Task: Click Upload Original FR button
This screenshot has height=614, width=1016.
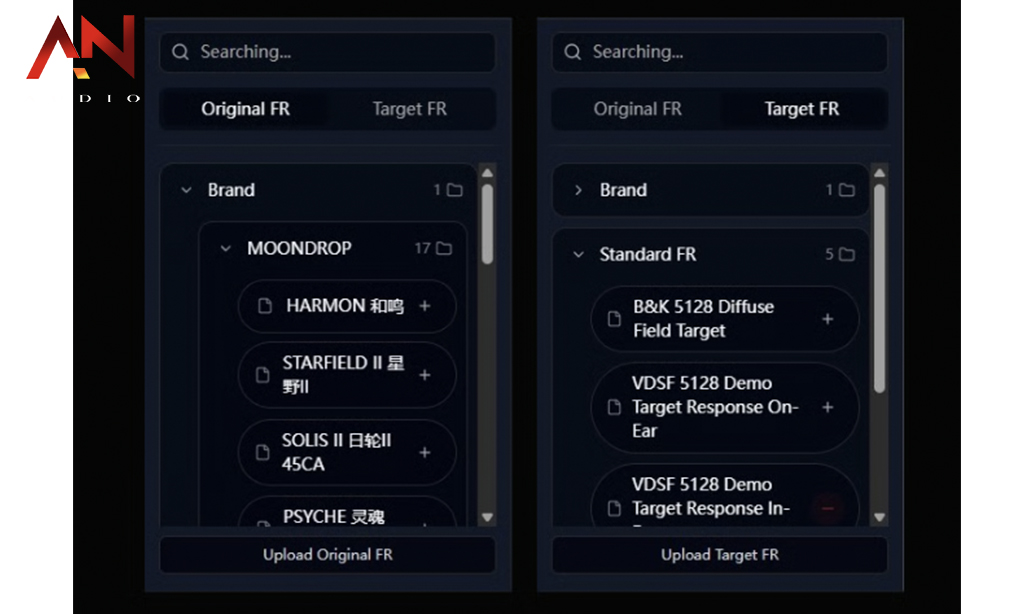Action: tap(328, 554)
